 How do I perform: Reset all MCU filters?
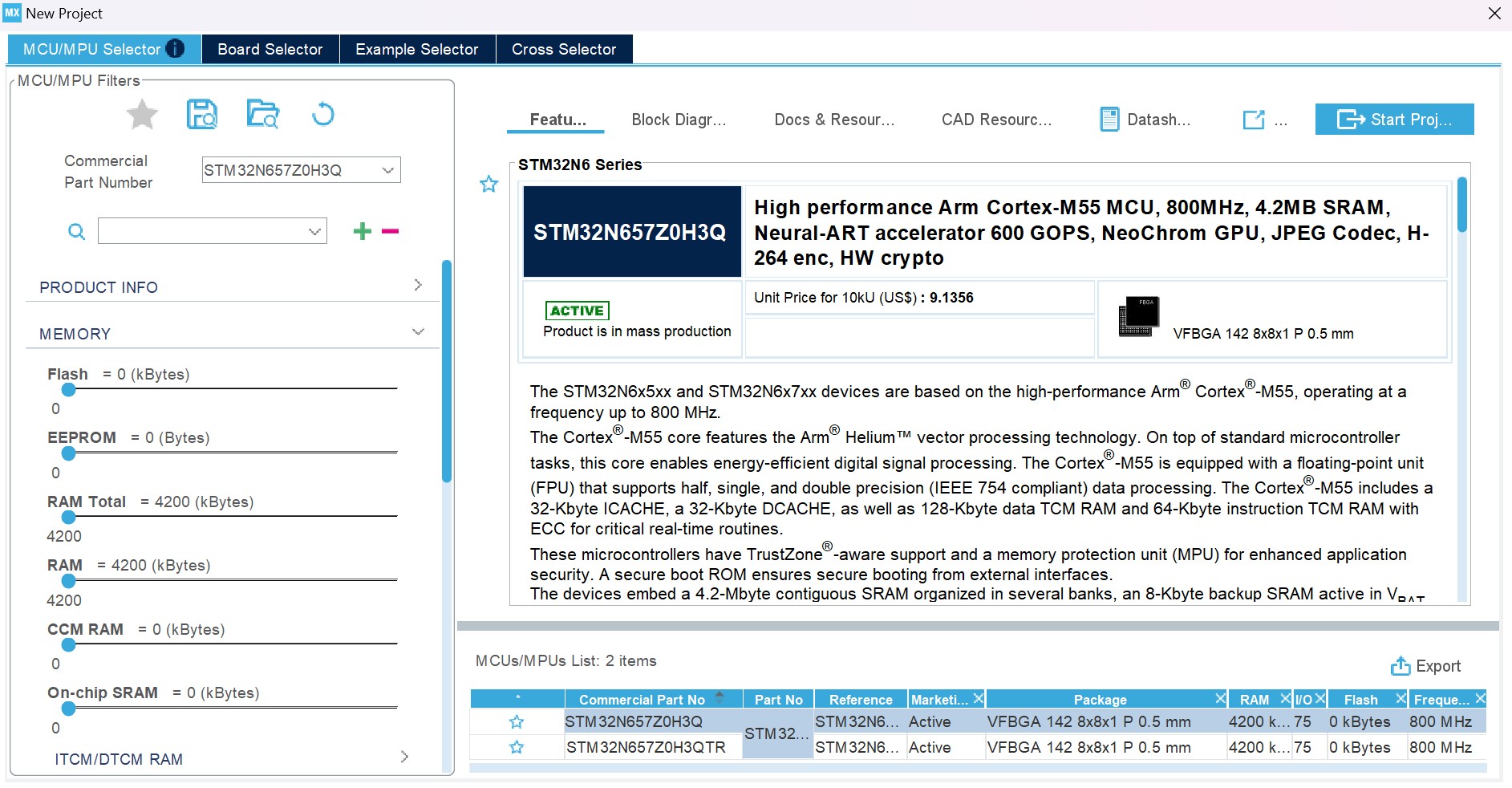pyautogui.click(x=322, y=114)
